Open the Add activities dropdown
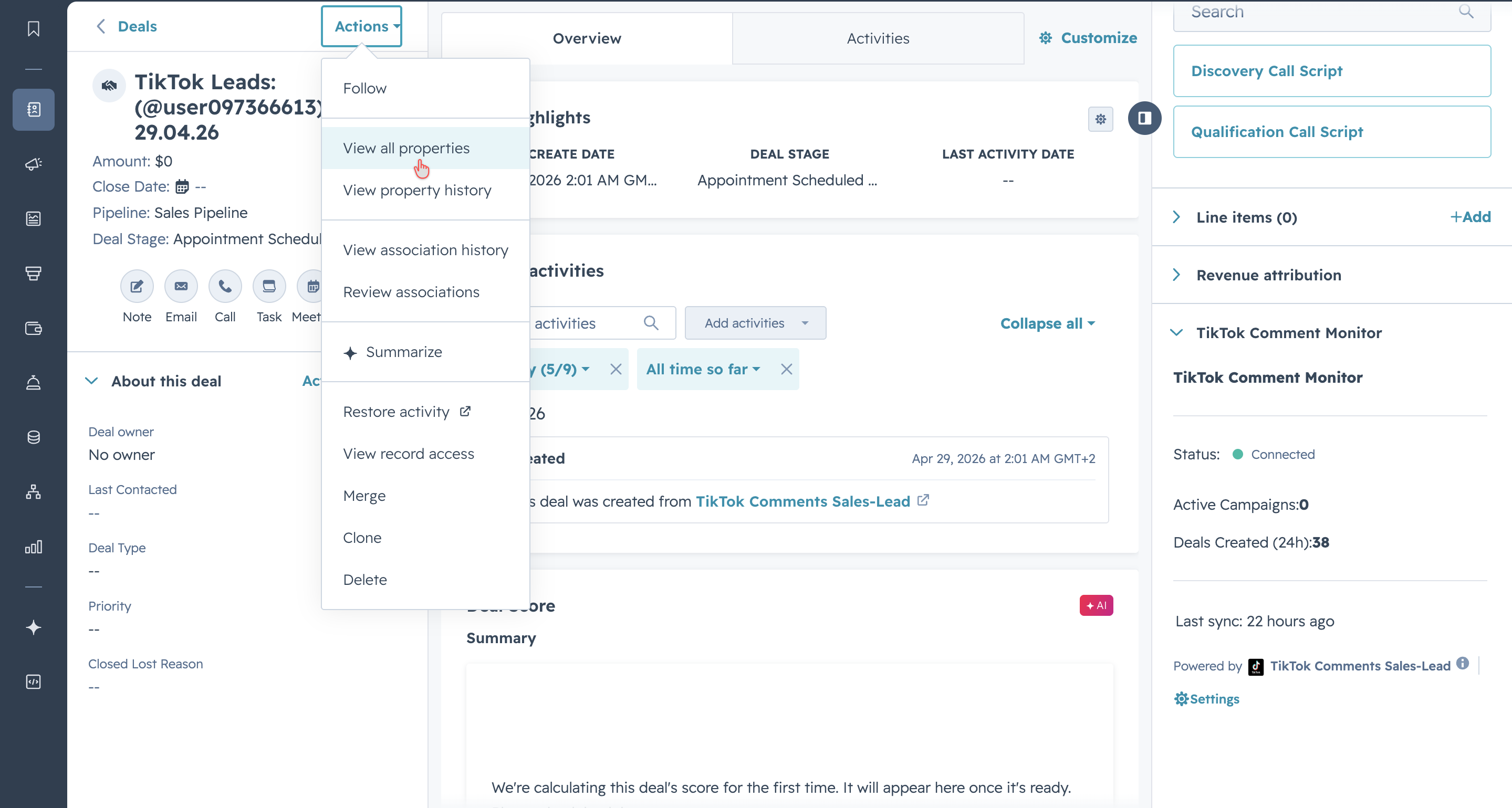 click(x=755, y=323)
